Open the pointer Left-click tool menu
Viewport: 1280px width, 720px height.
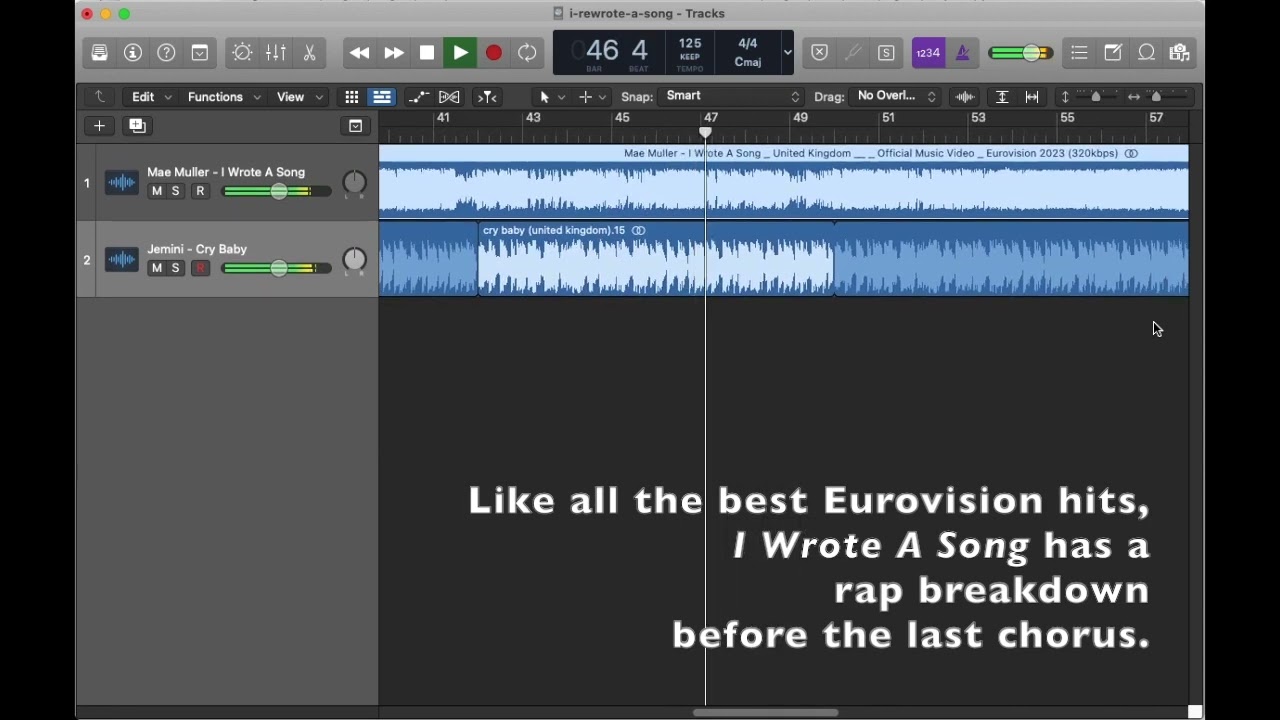pos(552,97)
